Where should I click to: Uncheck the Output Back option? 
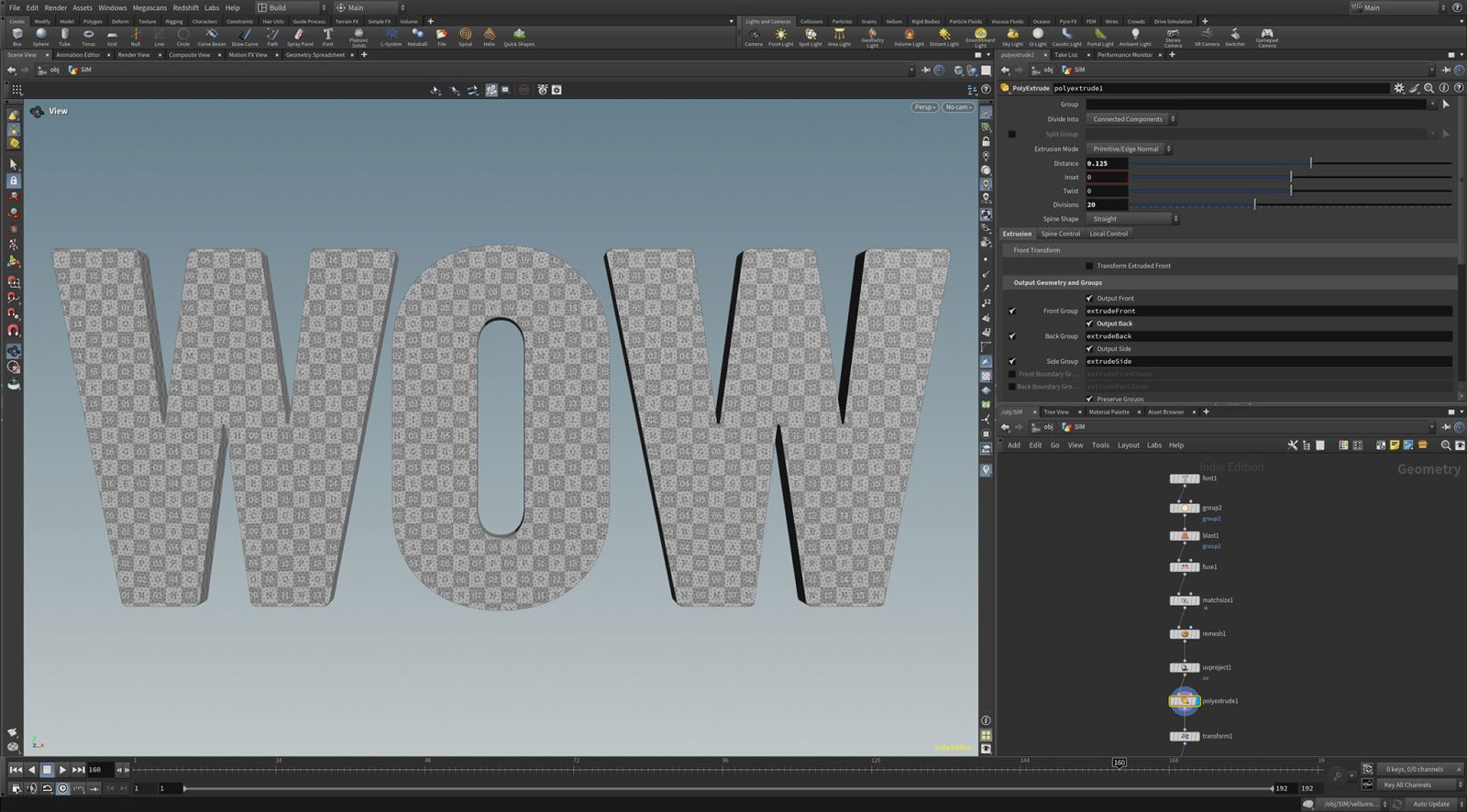(1089, 324)
